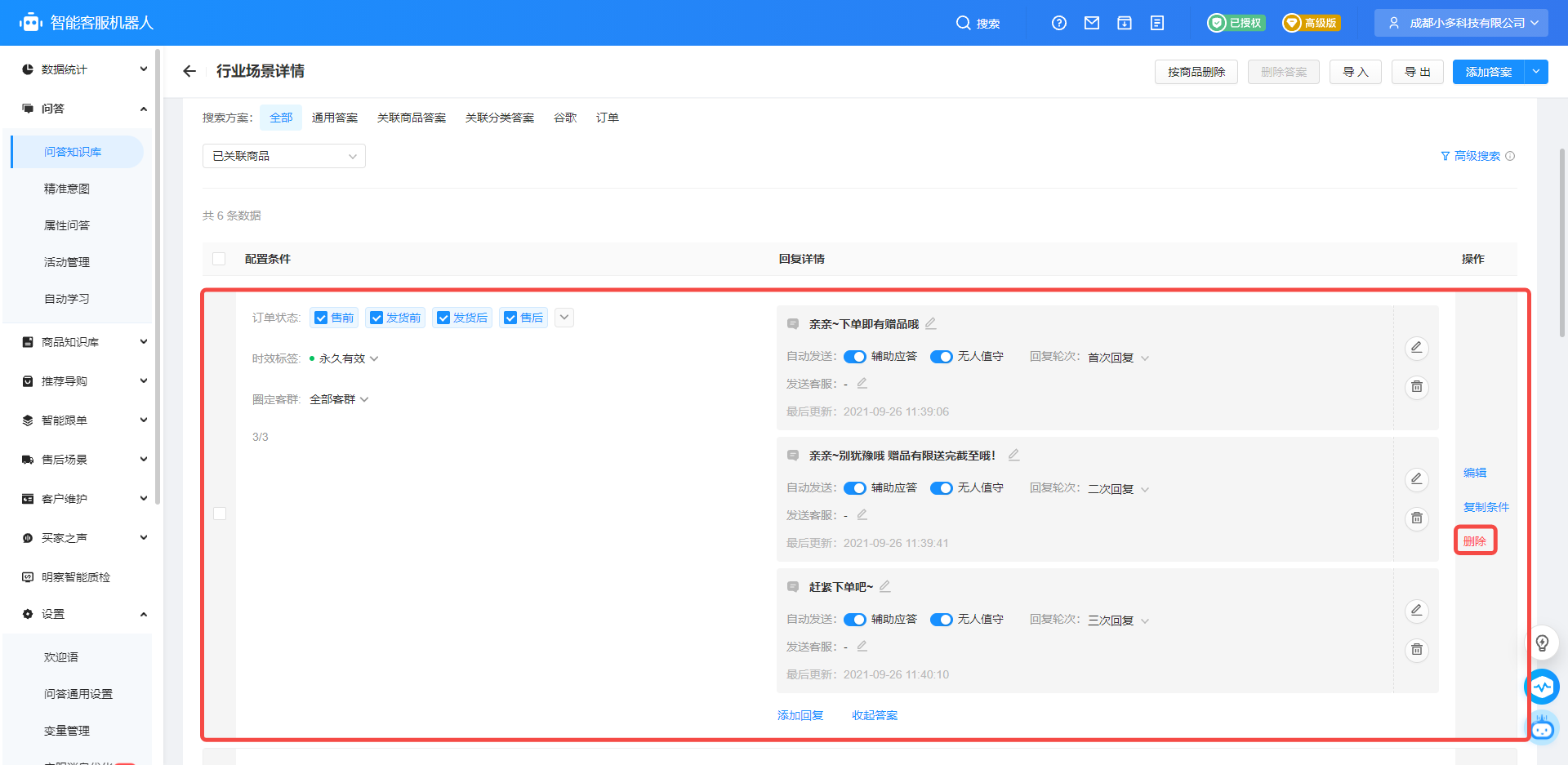Image resolution: width=1568 pixels, height=765 pixels.
Task: Uncheck the 发货后 order status
Action: 443,318
